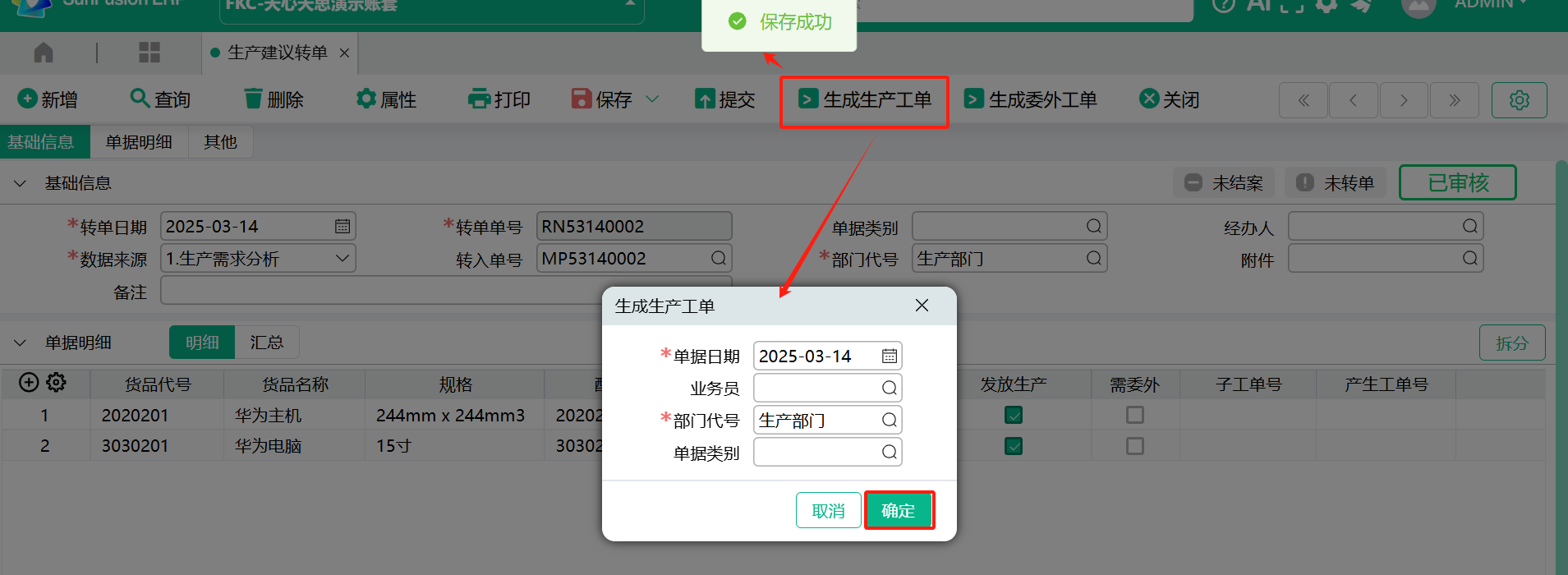Screen dimensions: 1568x575
Task: Click 取消 to cancel the dialog
Action: (x=828, y=511)
